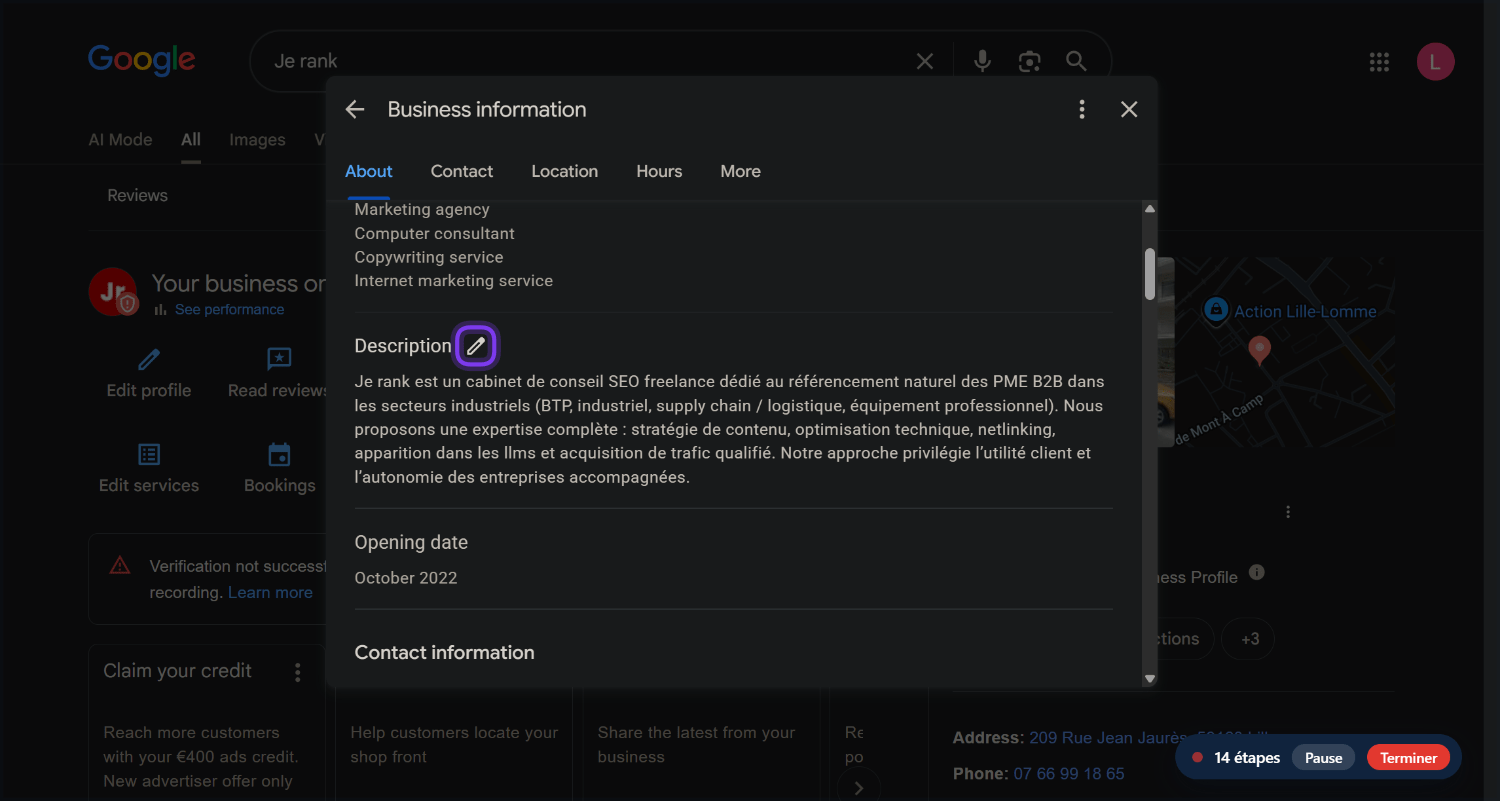
Task: Click the dialog scrollbar up arrow
Action: [1150, 208]
